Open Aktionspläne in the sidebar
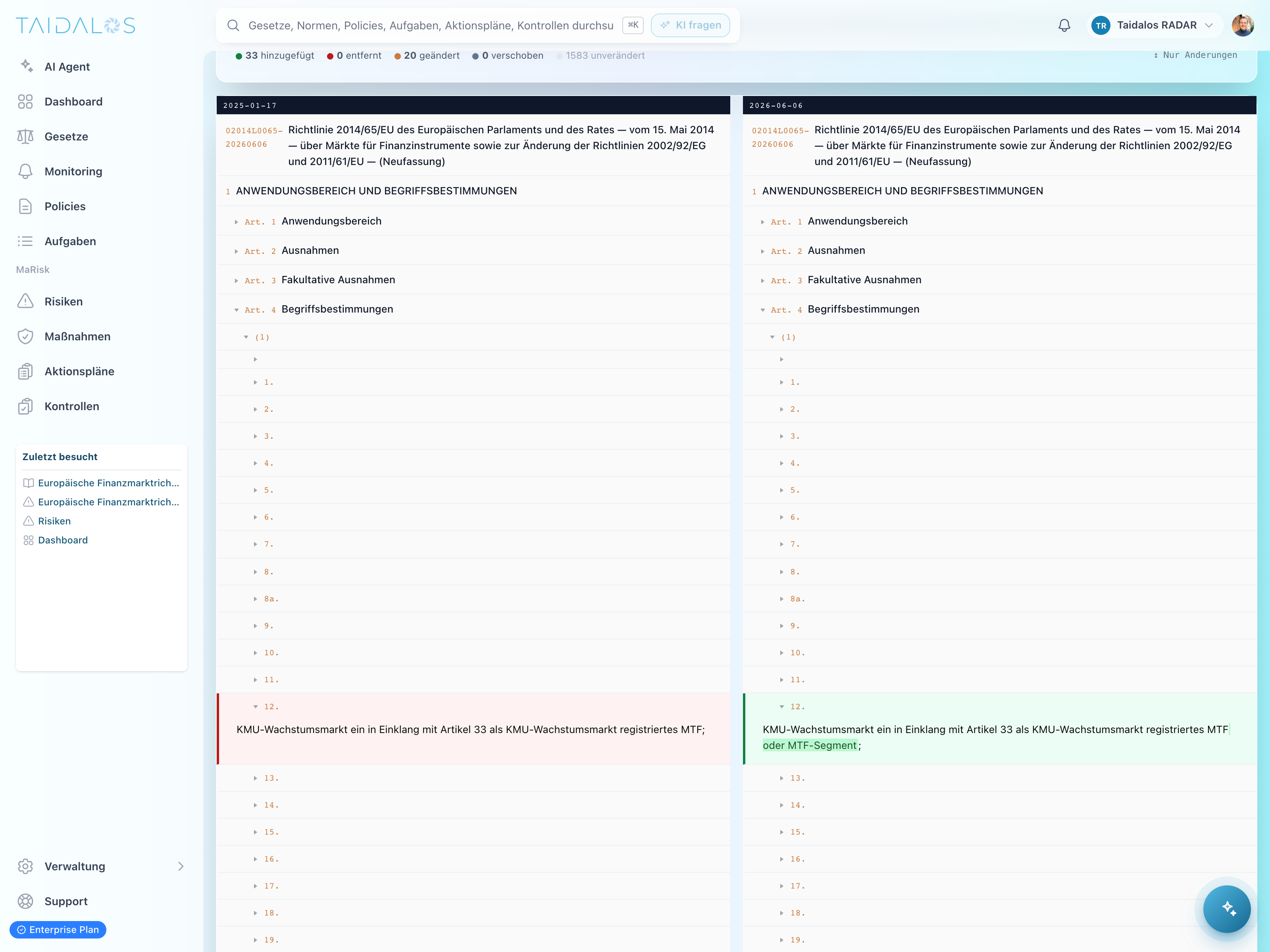The width and height of the screenshot is (1270, 952). [79, 372]
